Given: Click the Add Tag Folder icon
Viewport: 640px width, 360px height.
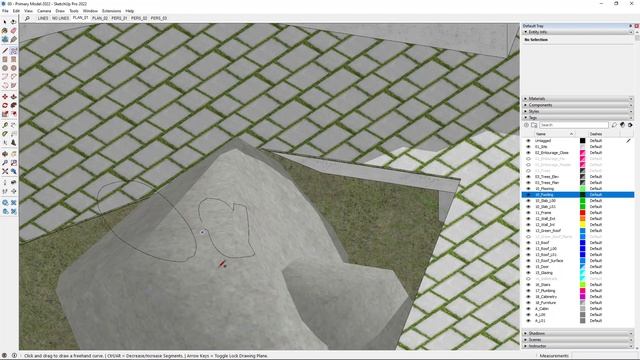Looking at the screenshot, I should 534,125.
